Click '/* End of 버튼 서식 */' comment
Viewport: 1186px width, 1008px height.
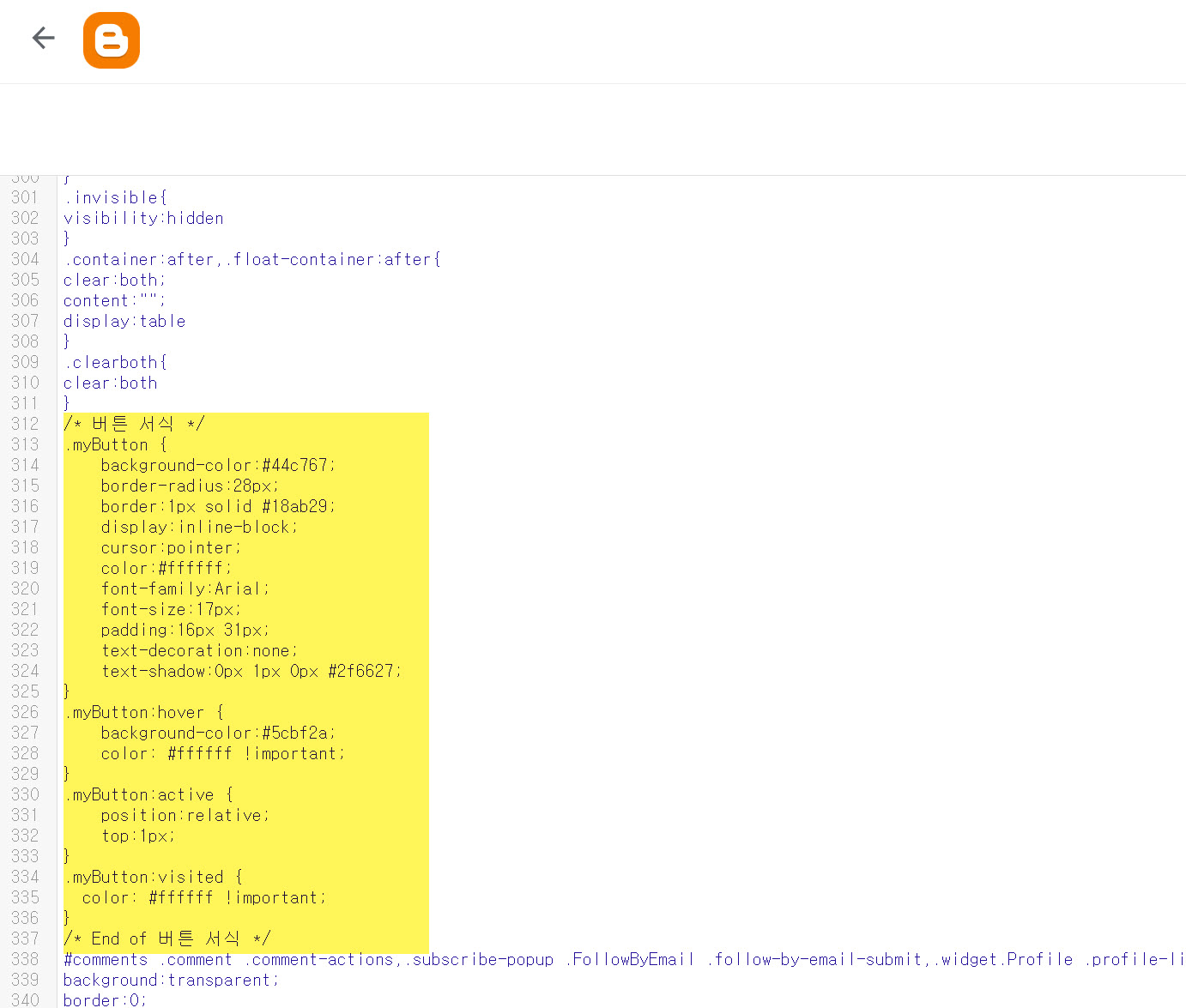[x=167, y=939]
